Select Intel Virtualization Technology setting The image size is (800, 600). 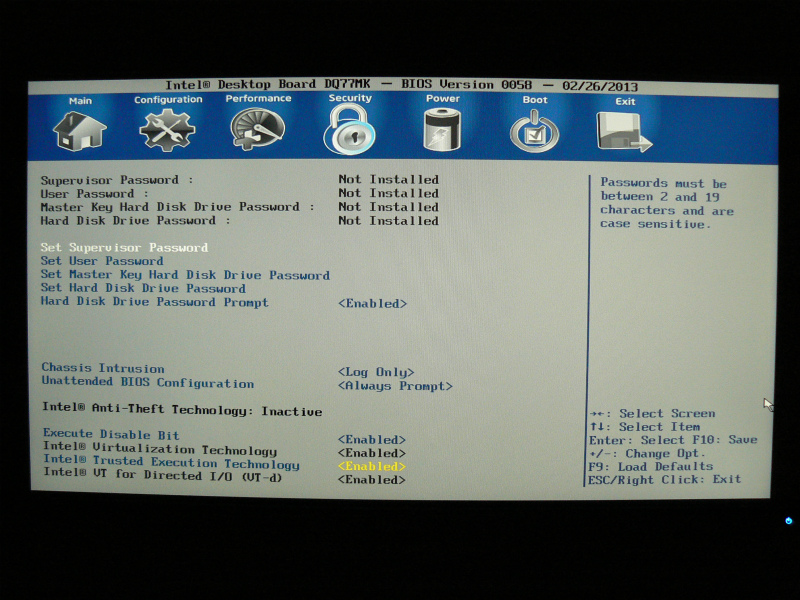(x=160, y=449)
